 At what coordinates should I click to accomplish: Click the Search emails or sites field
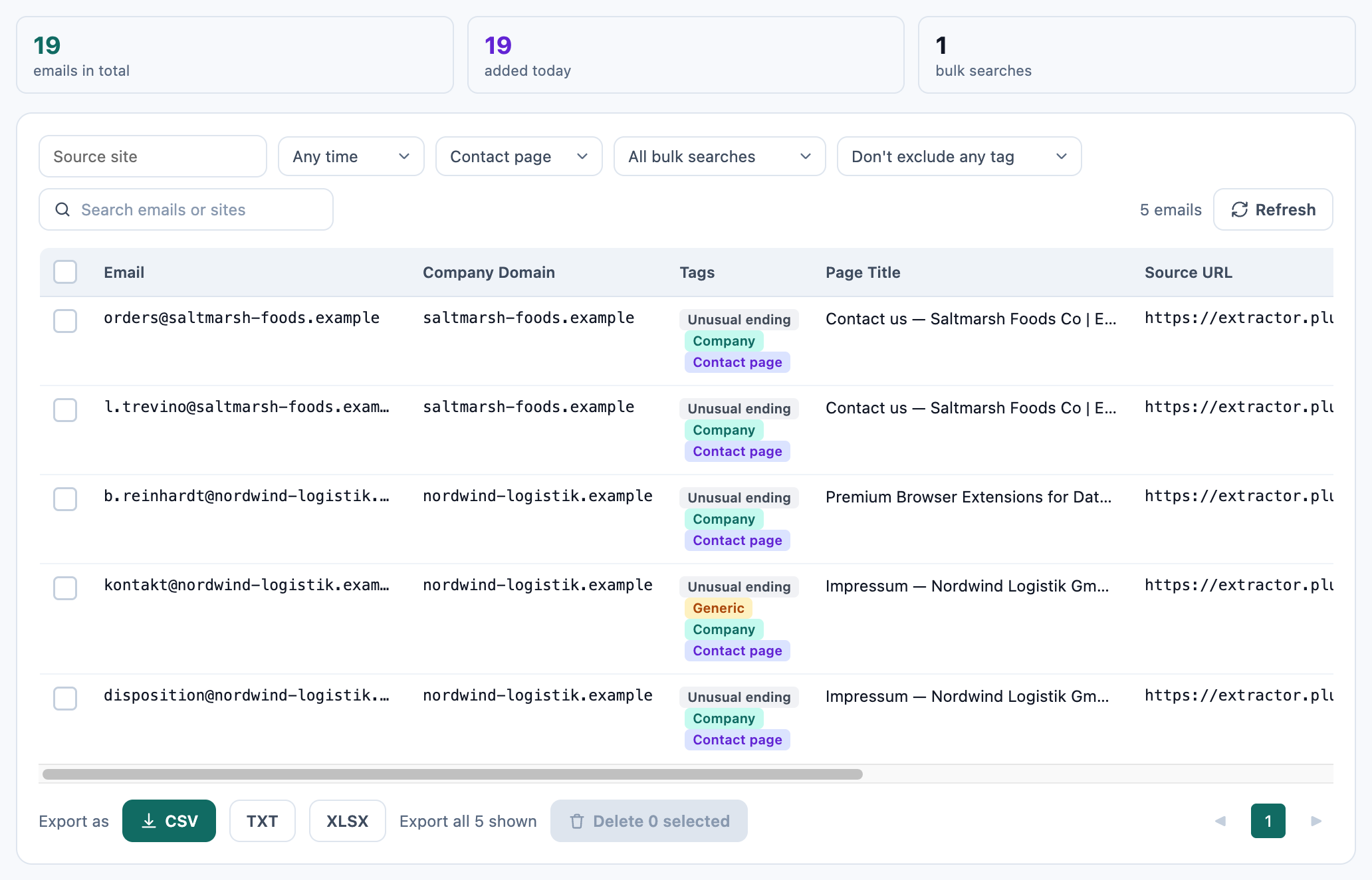coord(186,209)
